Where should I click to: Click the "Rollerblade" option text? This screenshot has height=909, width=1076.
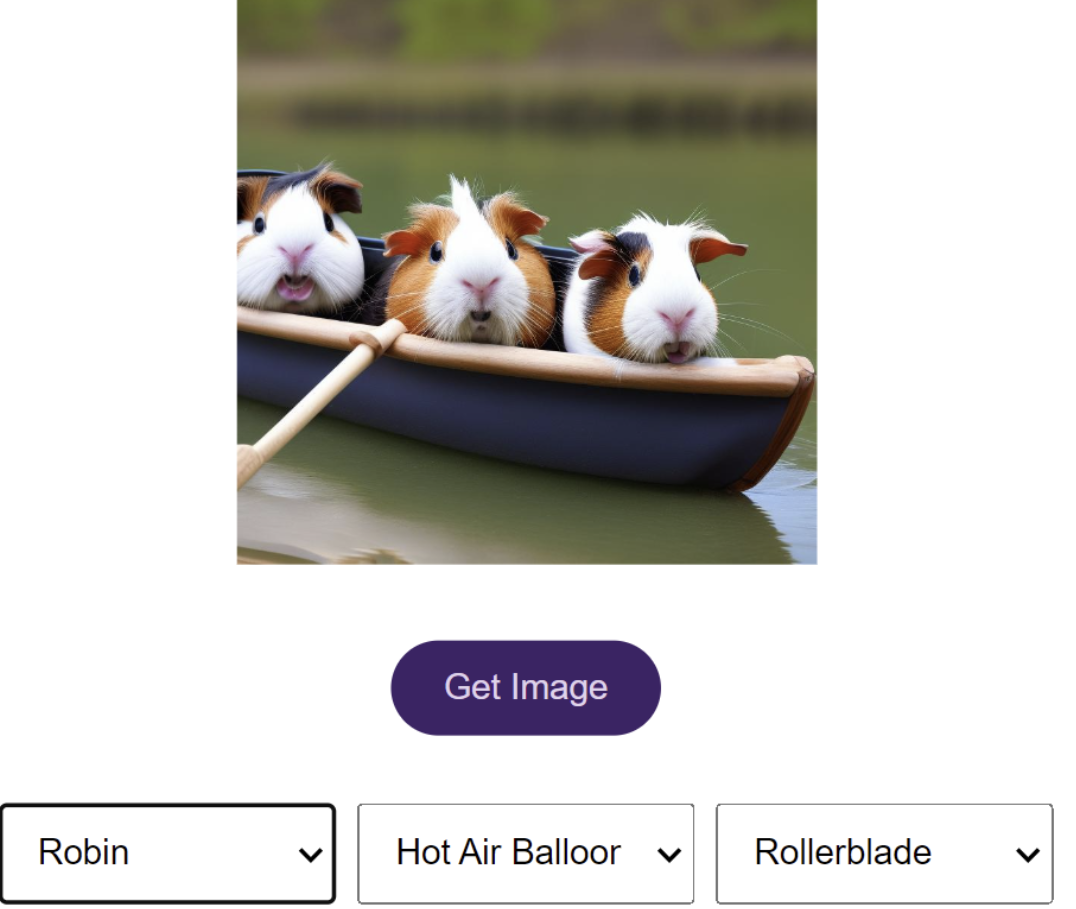click(x=843, y=853)
